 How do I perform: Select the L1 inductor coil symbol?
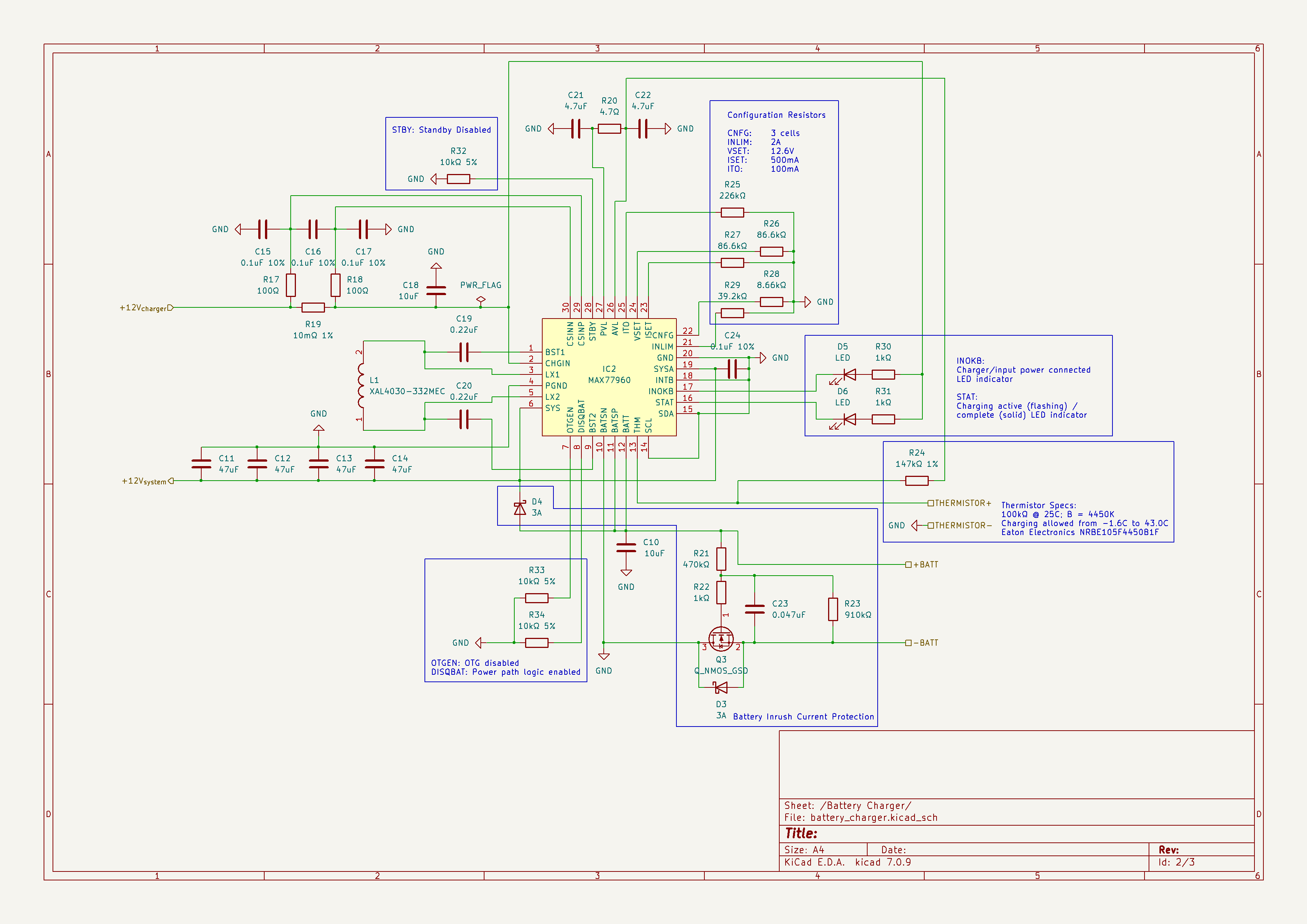pos(361,386)
